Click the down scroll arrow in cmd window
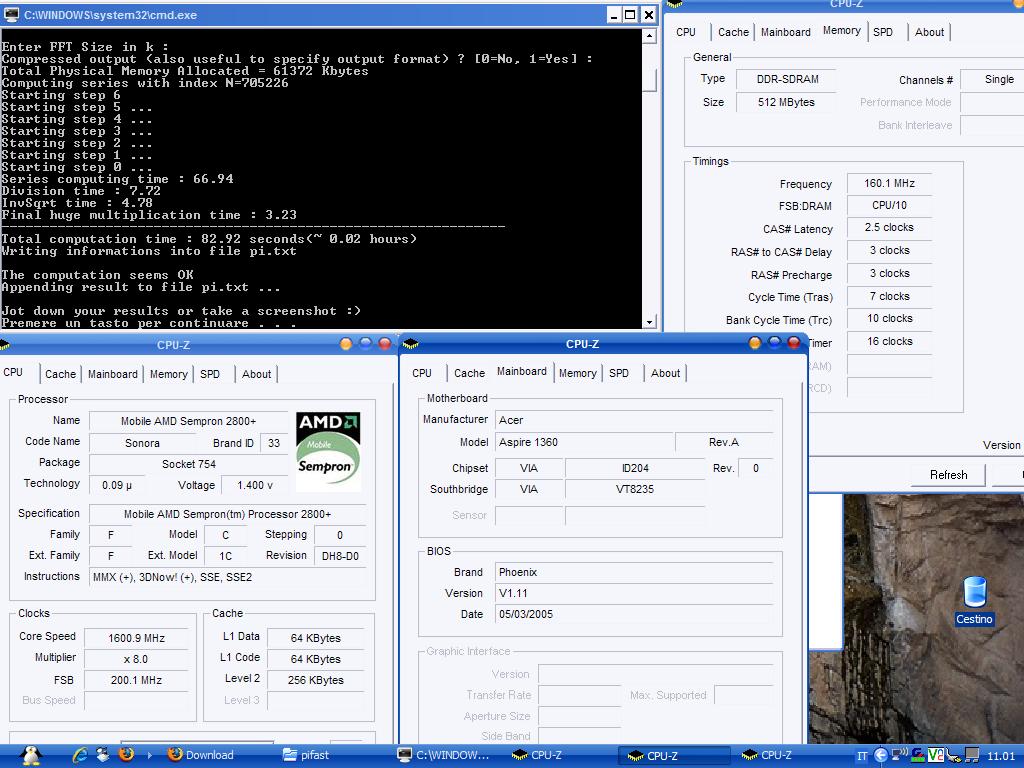This screenshot has width=1024, height=768. pos(648,321)
